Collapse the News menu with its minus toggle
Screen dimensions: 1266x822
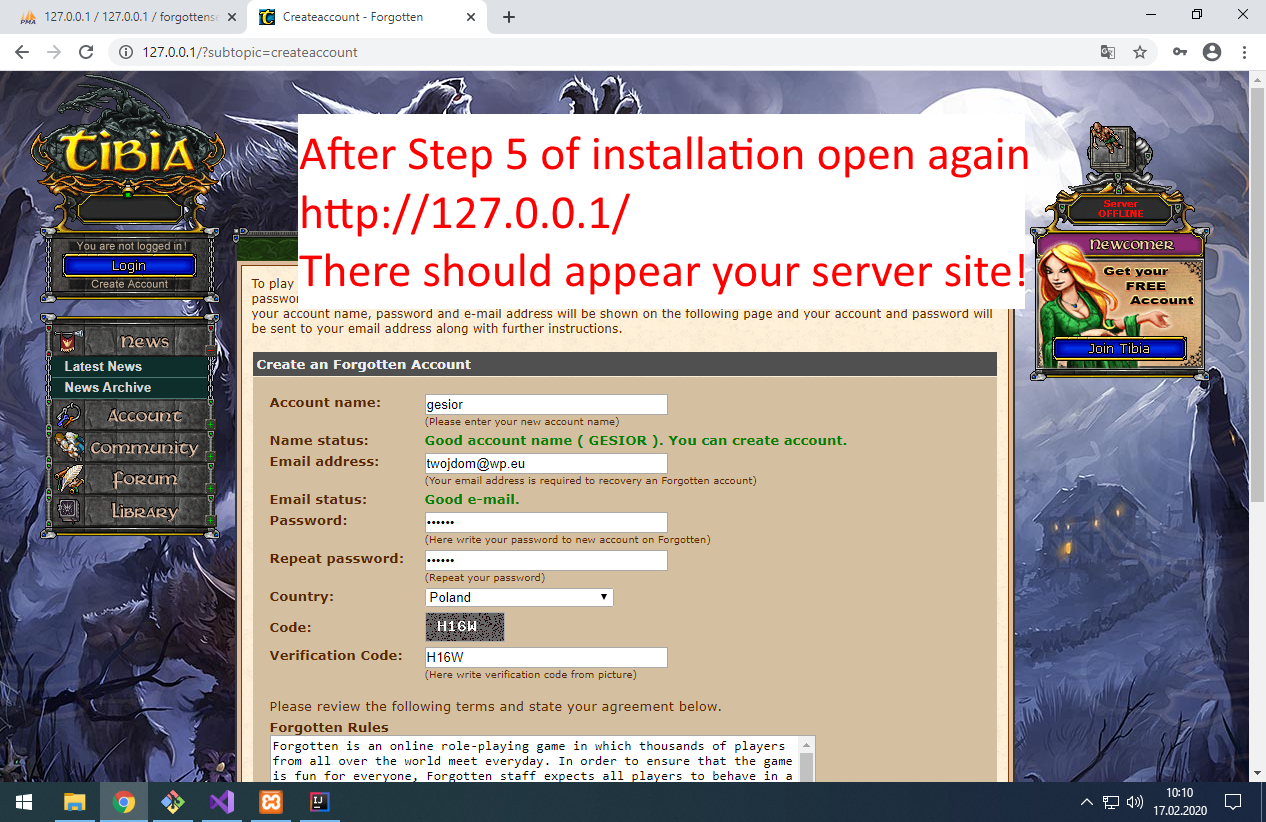(209, 352)
